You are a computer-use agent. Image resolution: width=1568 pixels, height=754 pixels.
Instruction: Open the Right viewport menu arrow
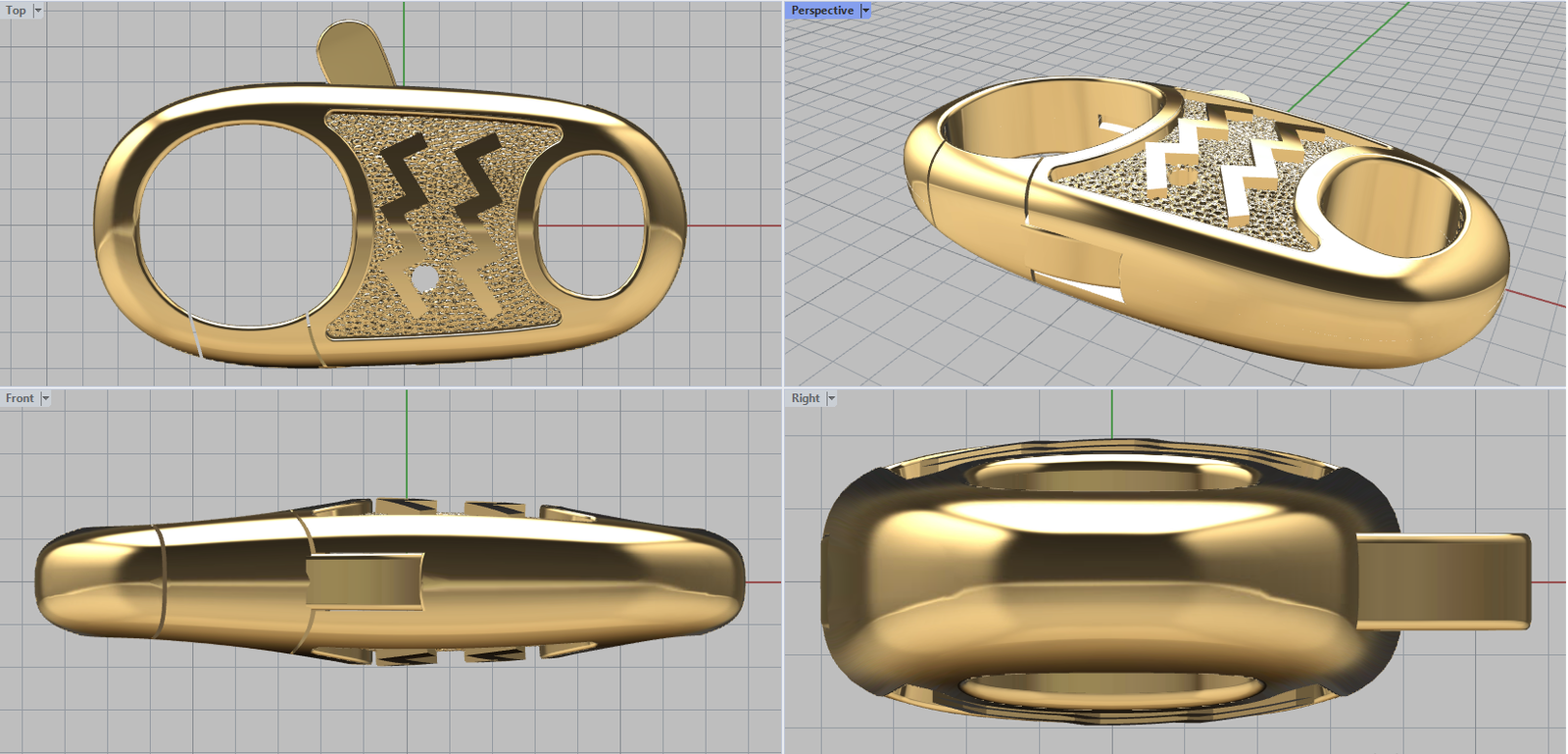831,398
